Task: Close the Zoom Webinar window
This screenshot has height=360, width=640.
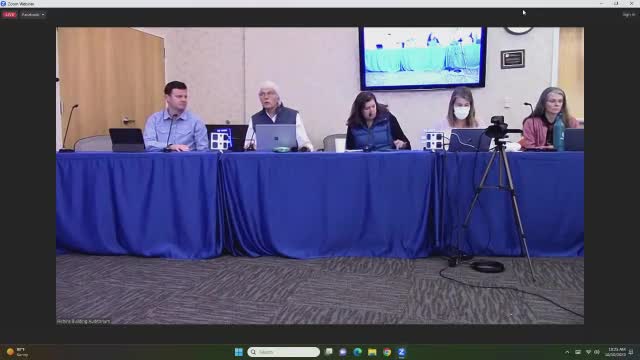Action: click(631, 3)
